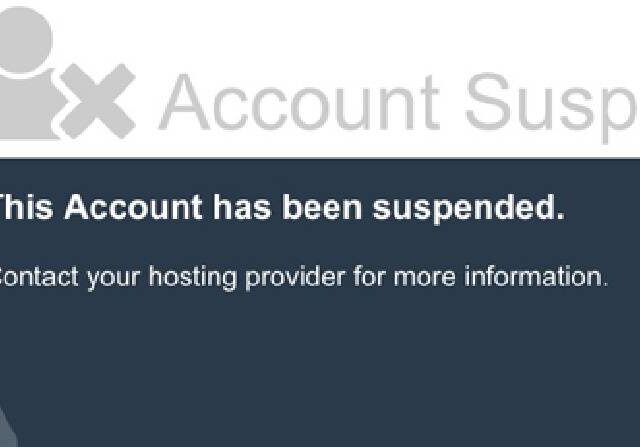The width and height of the screenshot is (640, 447).
Task: Click the bold 'This Account has been suspended.' message
Action: 282,208
